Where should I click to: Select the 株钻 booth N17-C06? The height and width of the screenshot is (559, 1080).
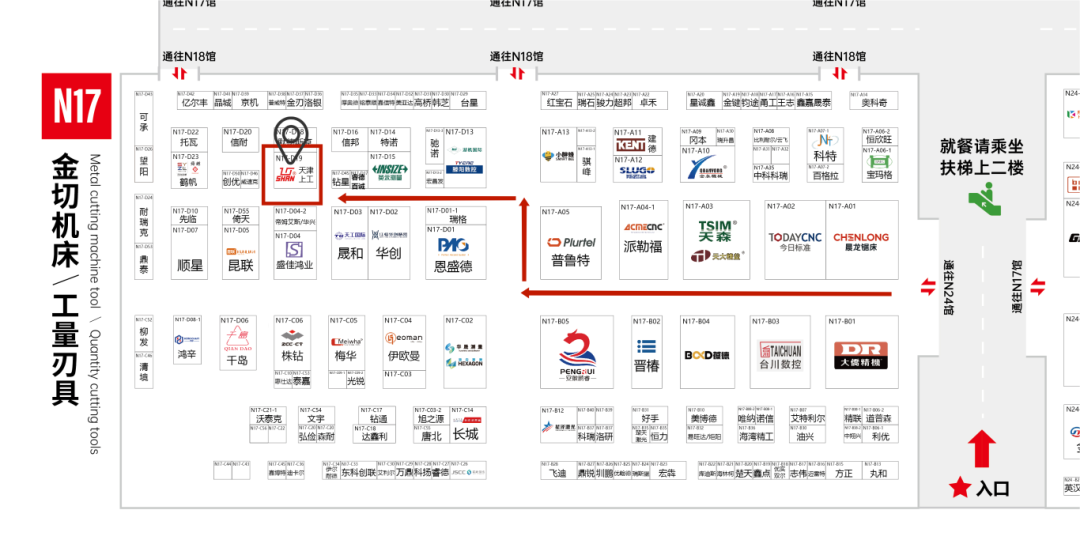click(292, 342)
